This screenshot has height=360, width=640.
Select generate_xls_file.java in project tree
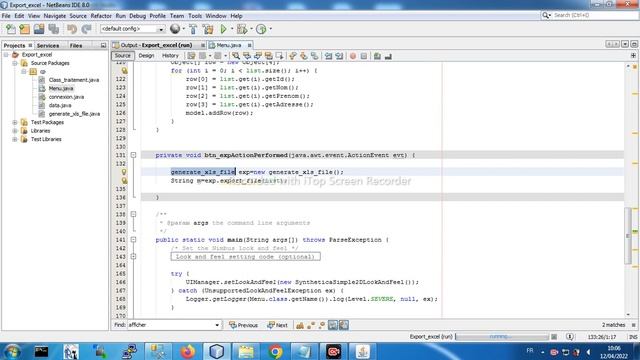click(x=74, y=114)
